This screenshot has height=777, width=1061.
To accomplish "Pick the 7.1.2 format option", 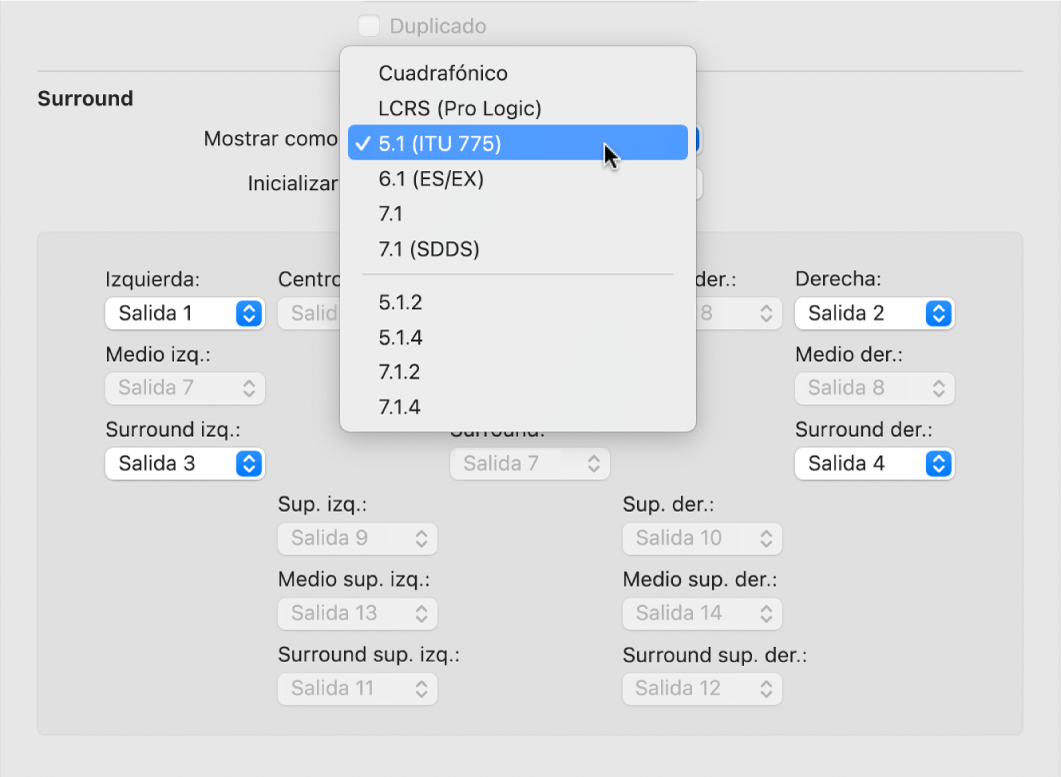I will [400, 372].
